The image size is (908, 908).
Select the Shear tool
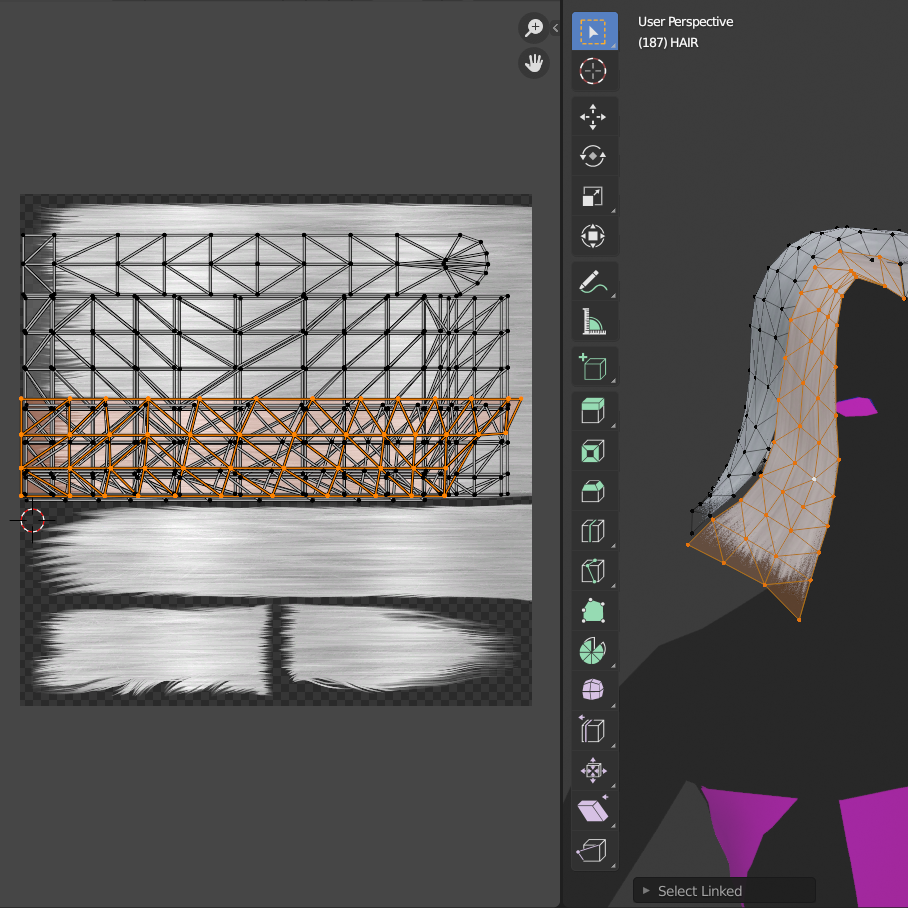click(594, 810)
